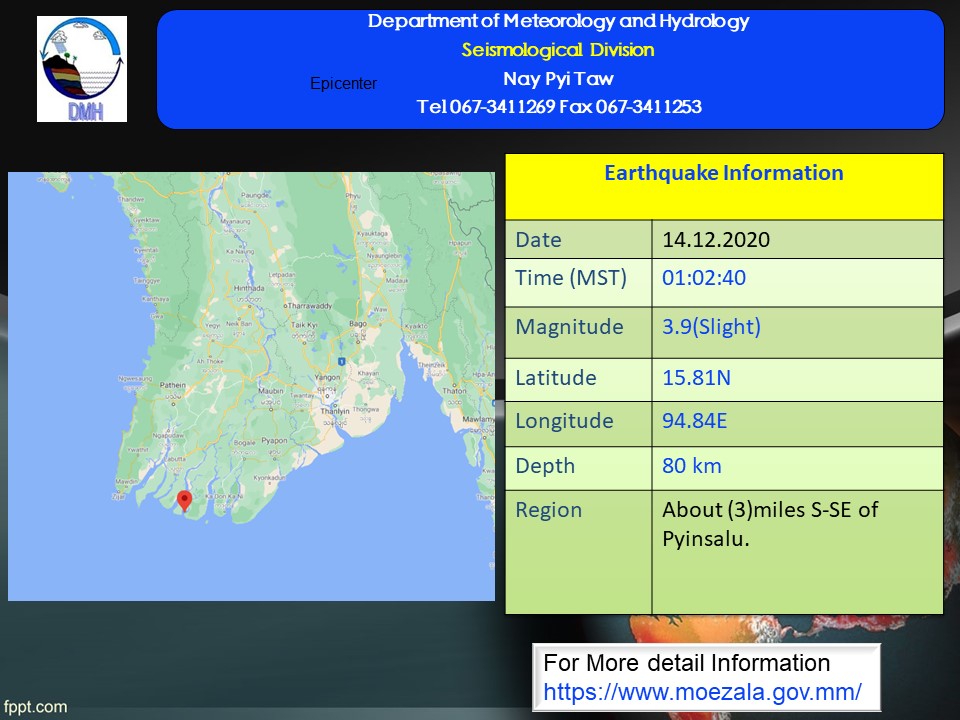Click the fppt.com watermark text
The width and height of the screenshot is (960, 720).
(x=35, y=707)
